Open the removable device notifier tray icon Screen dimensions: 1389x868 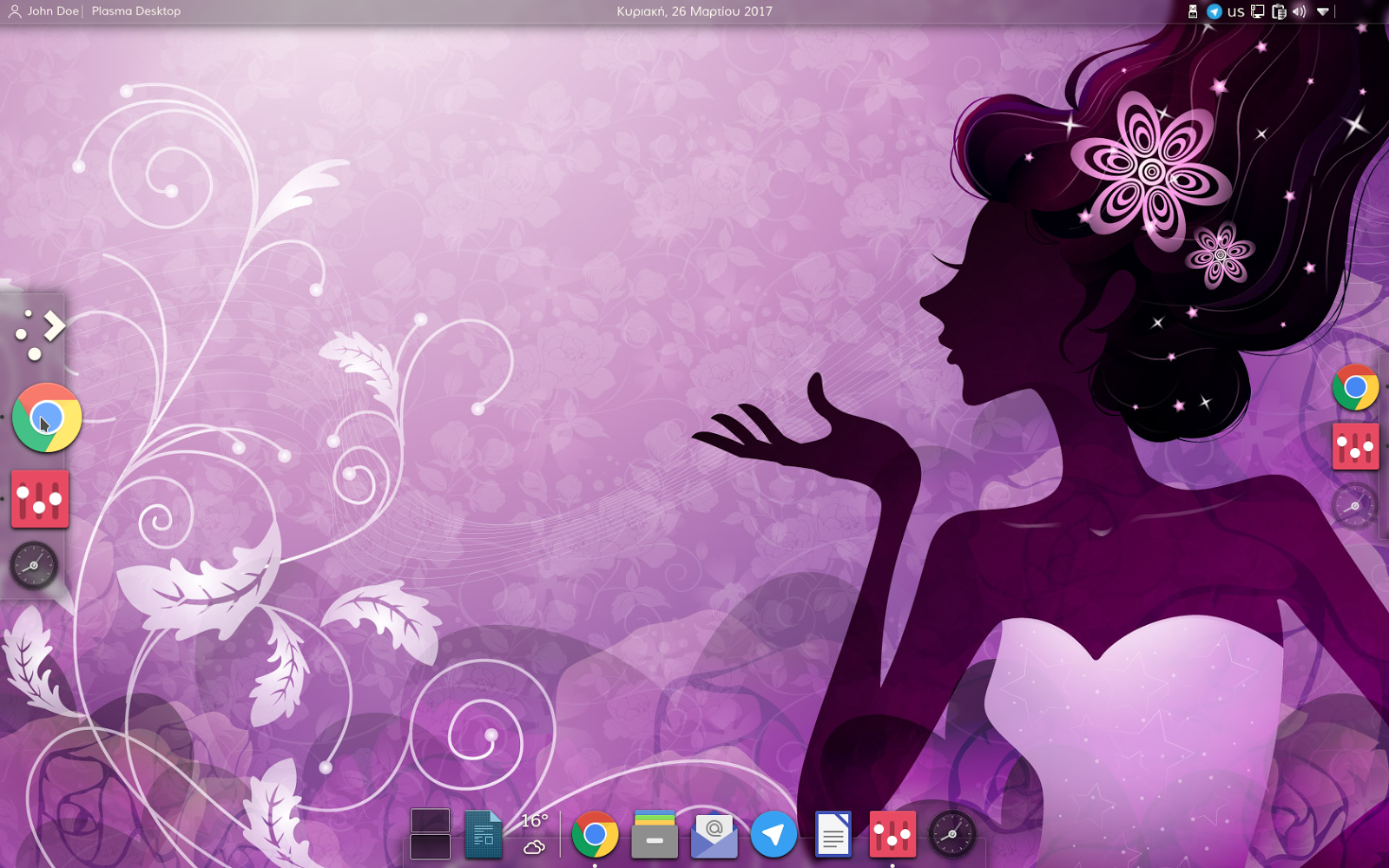(x=1193, y=11)
